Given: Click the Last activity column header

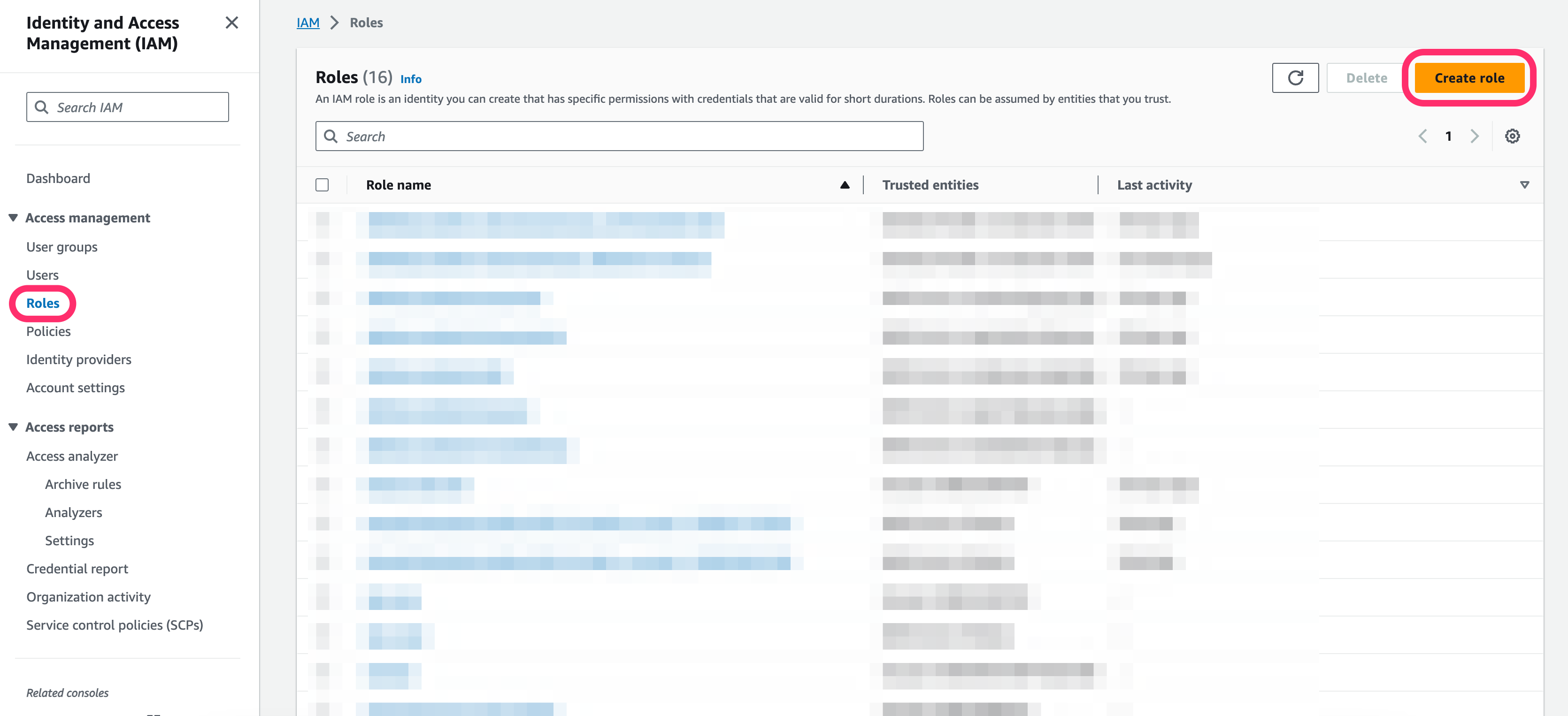Looking at the screenshot, I should tap(1154, 185).
